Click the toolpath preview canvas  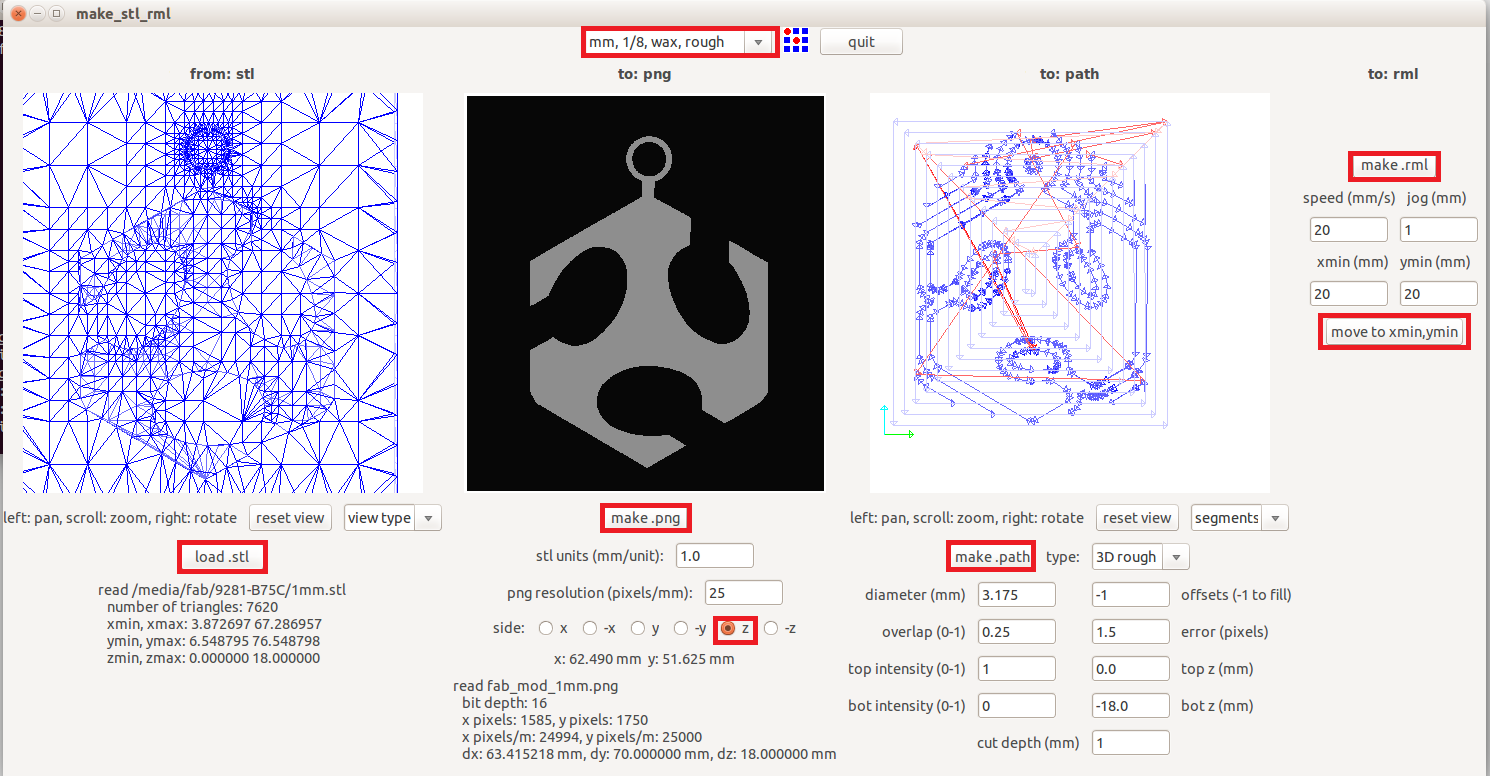pyautogui.click(x=1069, y=293)
